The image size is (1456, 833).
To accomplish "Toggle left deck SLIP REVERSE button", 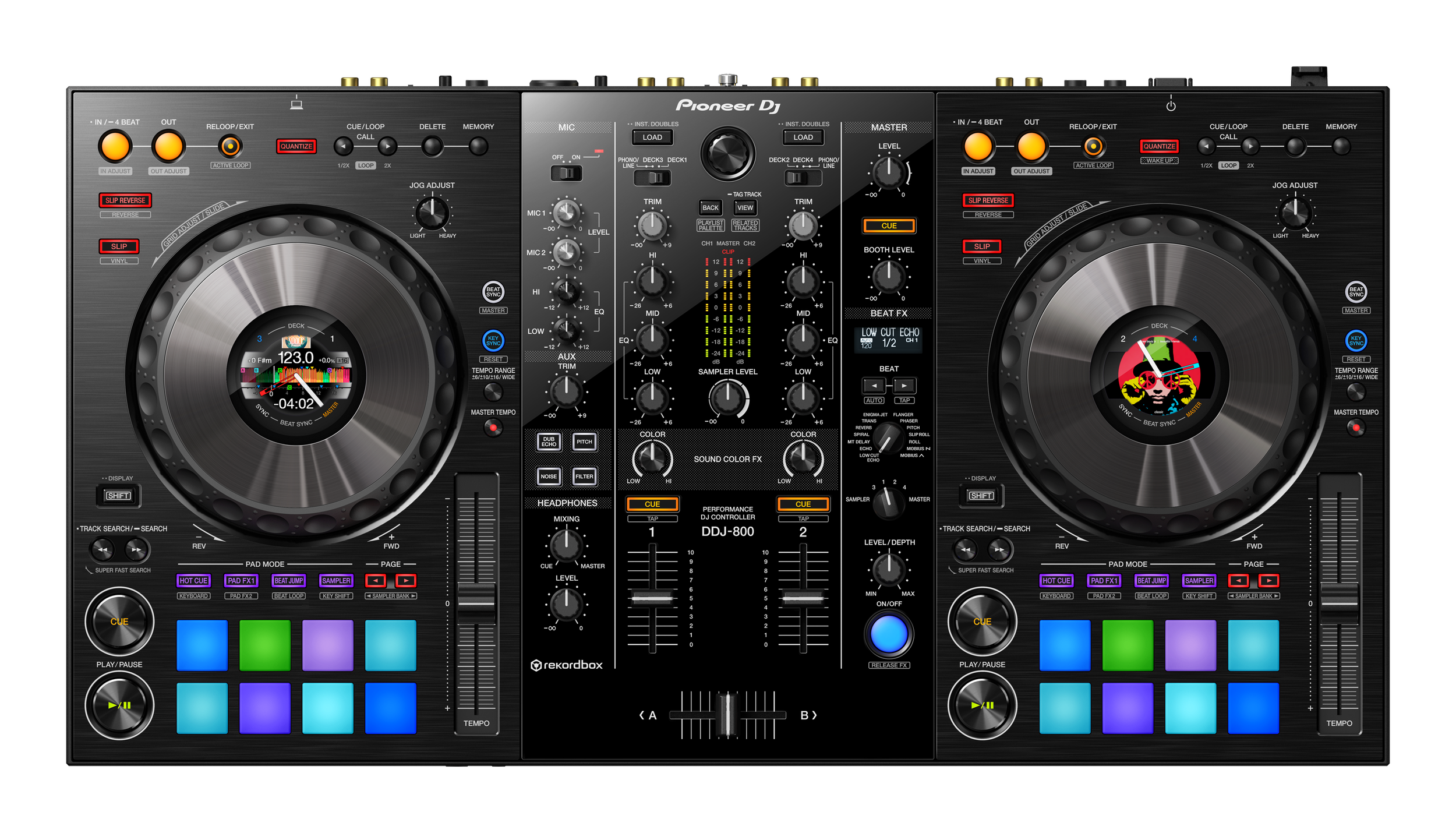I will click(x=125, y=200).
